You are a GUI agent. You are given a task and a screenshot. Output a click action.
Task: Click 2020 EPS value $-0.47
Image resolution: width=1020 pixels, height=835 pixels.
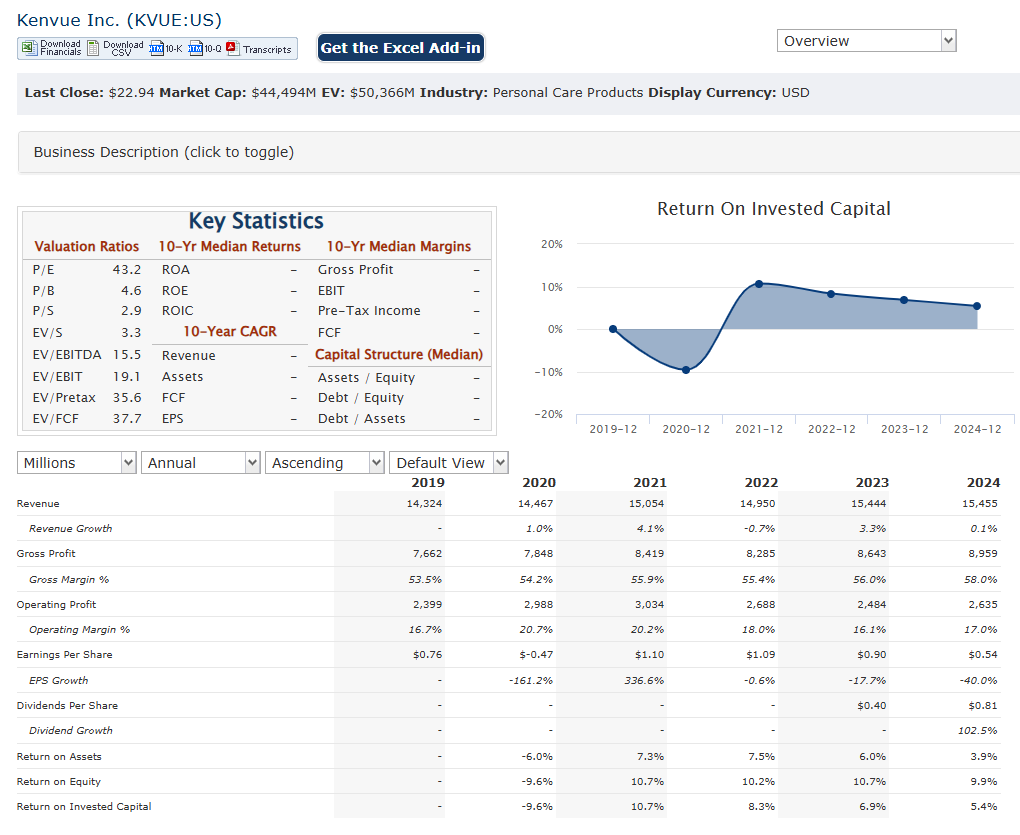tap(536, 655)
